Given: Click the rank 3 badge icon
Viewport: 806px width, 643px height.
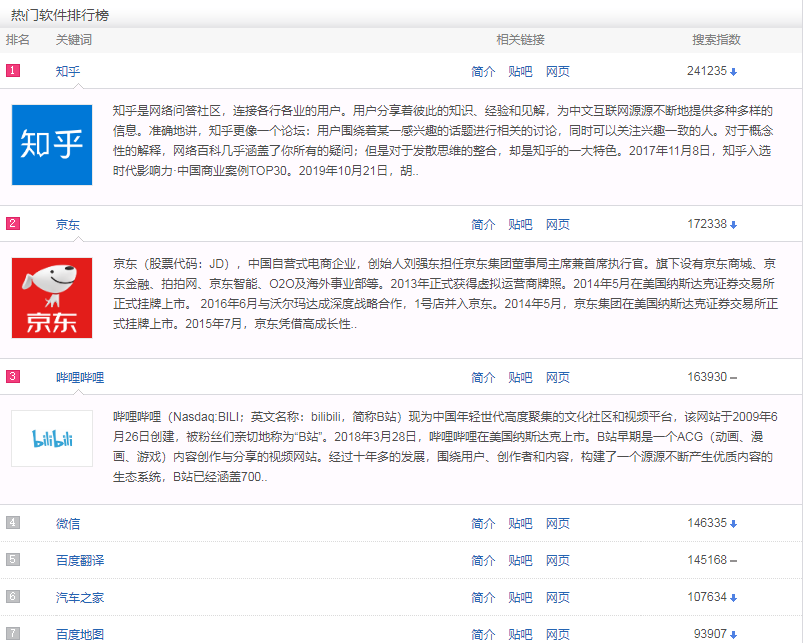Looking at the screenshot, I should tap(13, 377).
